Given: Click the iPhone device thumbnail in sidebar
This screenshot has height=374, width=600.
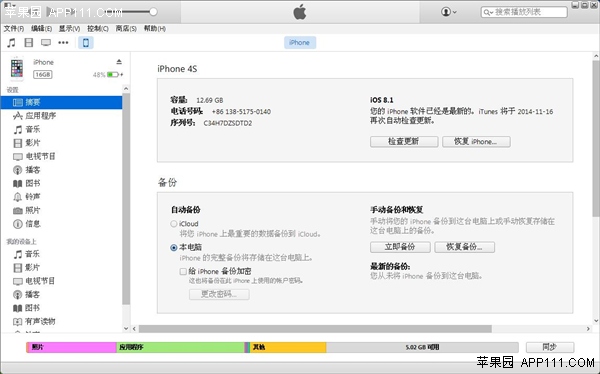Looking at the screenshot, I should 17,69.
